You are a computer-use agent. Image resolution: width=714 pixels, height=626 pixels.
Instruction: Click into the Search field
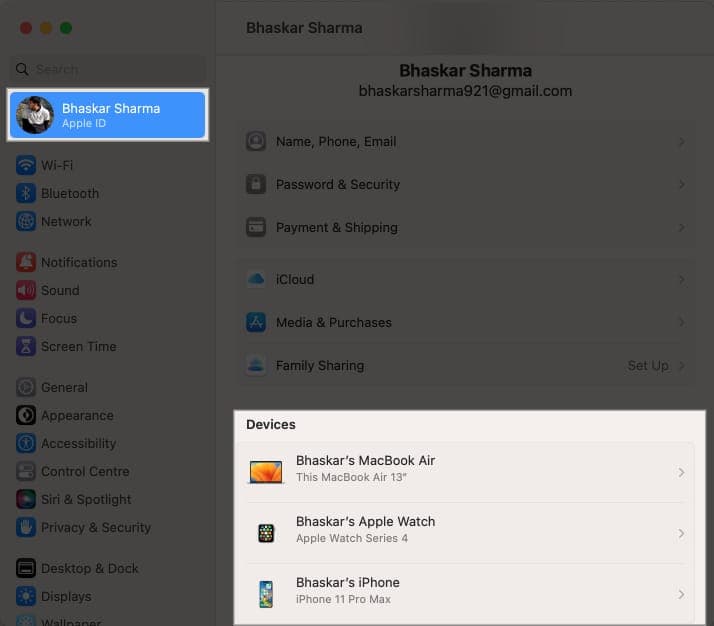108,69
